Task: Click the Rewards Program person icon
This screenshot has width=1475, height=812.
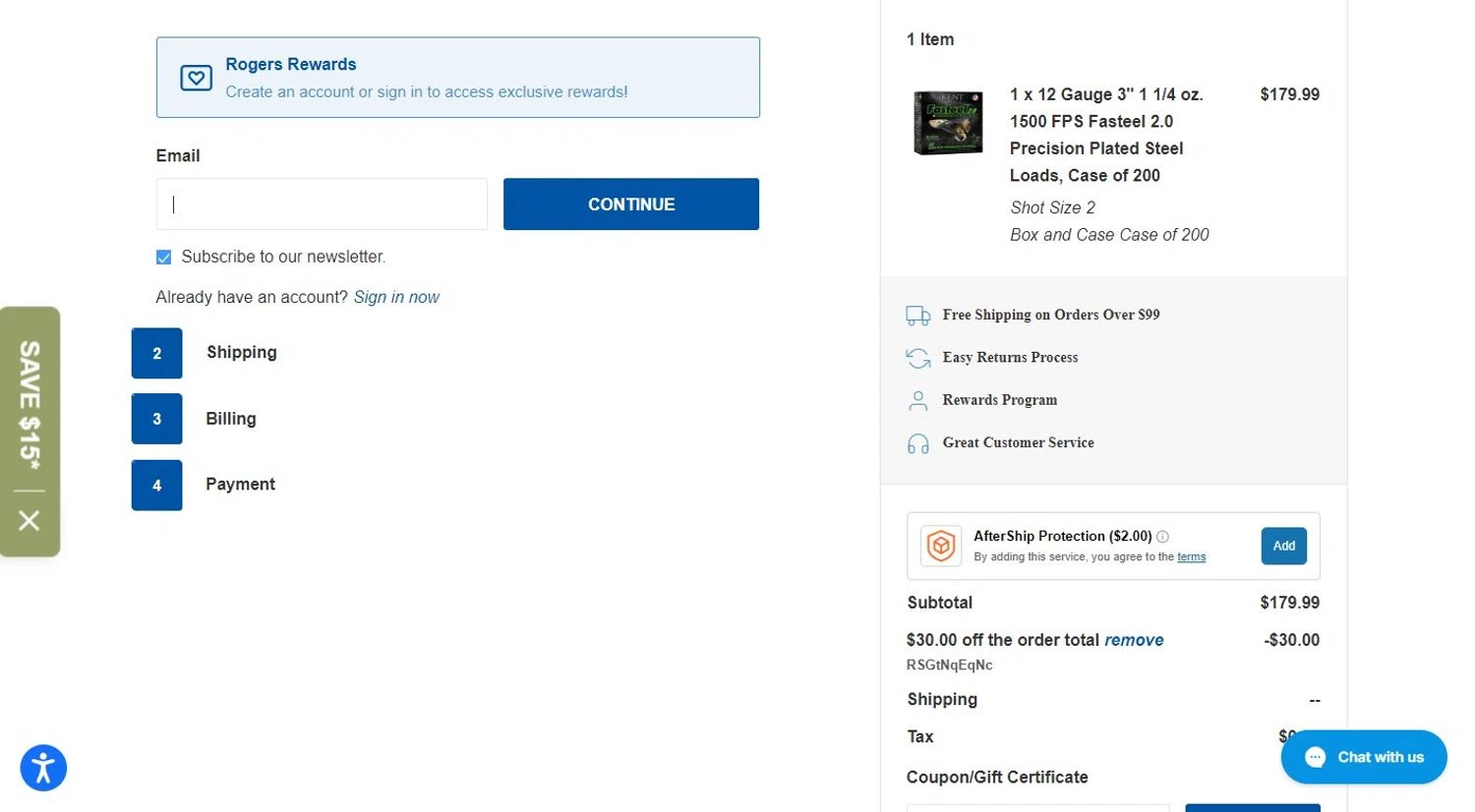Action: click(917, 400)
